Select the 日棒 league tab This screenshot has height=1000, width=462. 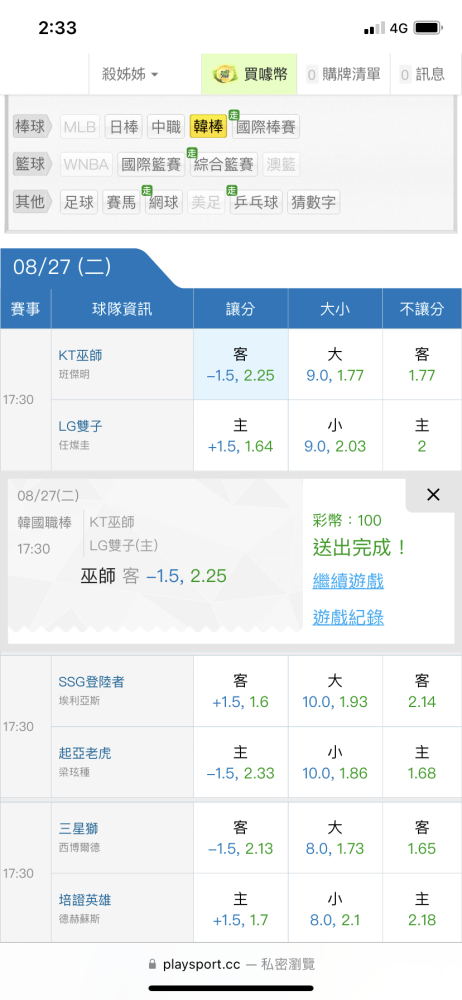123,127
